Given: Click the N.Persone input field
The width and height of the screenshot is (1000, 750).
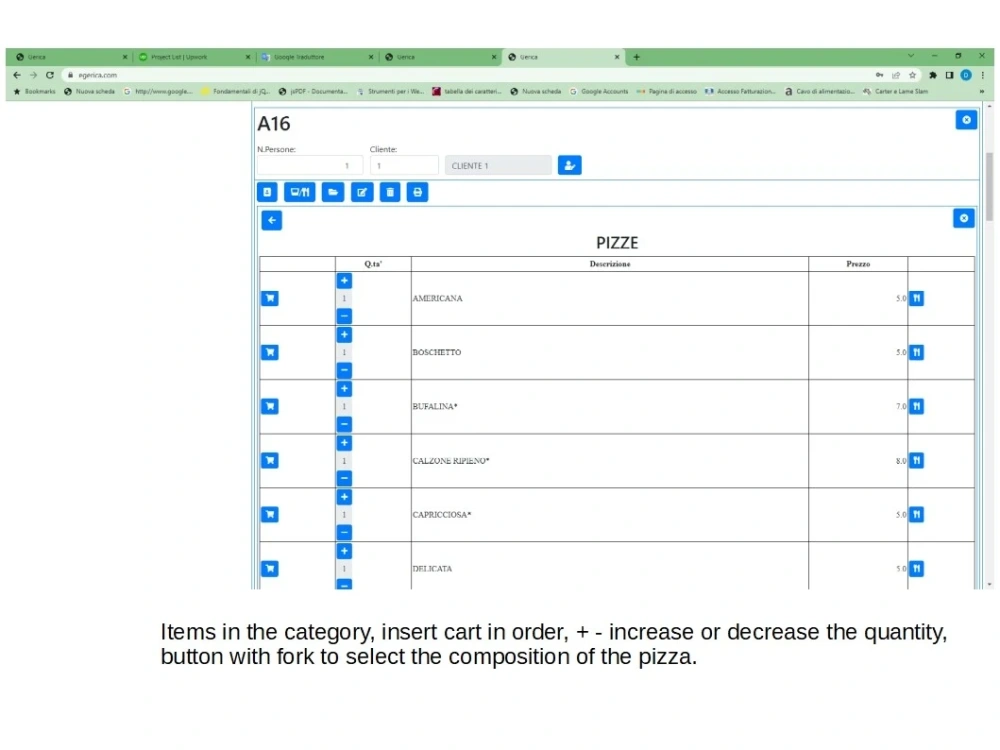Looking at the screenshot, I should click(x=310, y=165).
